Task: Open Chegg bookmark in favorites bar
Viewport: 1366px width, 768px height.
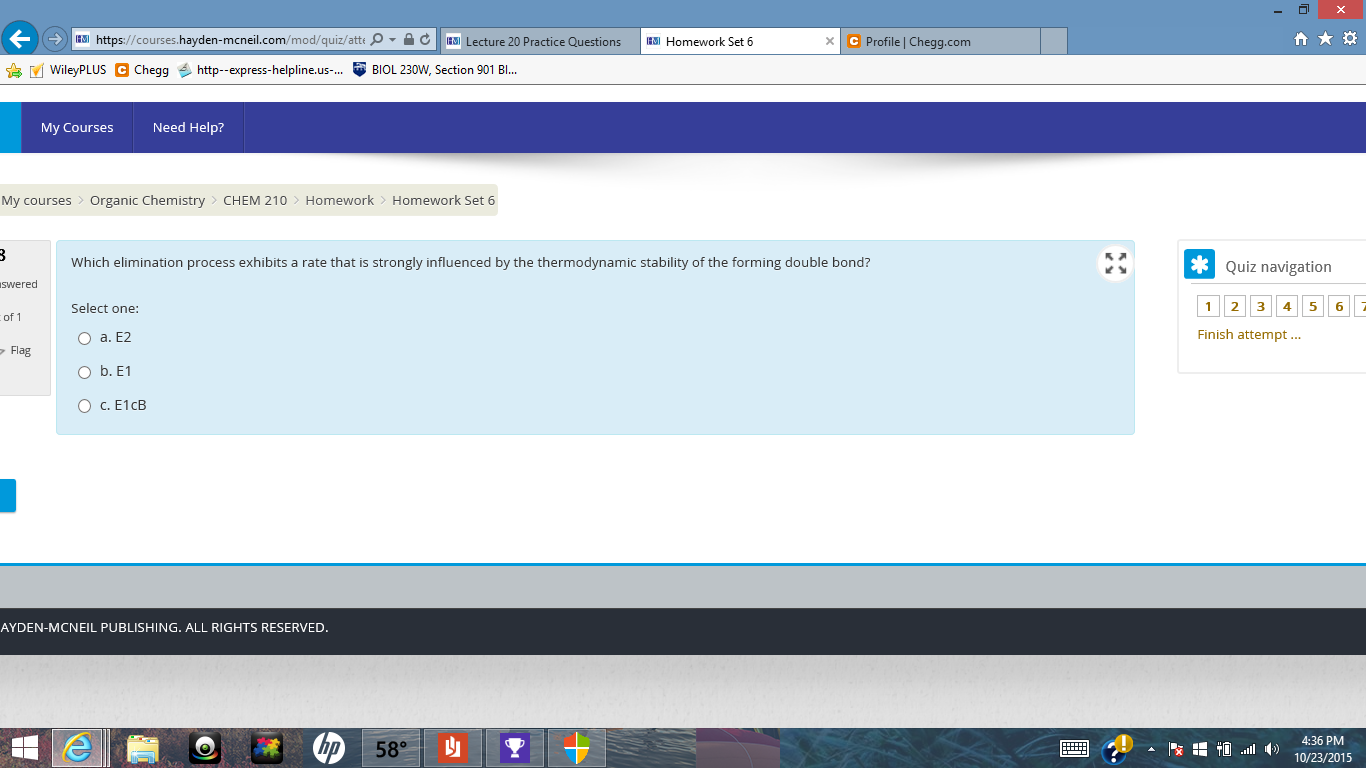Action: point(142,70)
